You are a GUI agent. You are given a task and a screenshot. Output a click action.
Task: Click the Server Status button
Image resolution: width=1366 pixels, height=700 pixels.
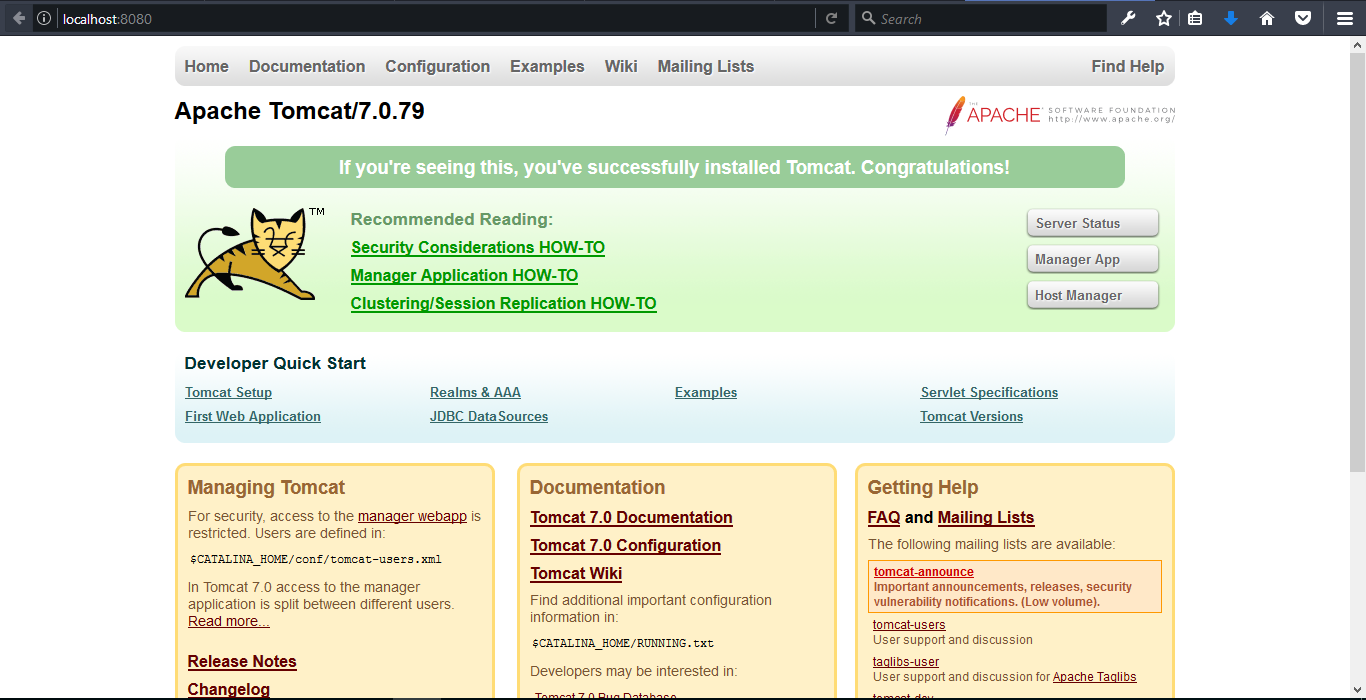1093,223
